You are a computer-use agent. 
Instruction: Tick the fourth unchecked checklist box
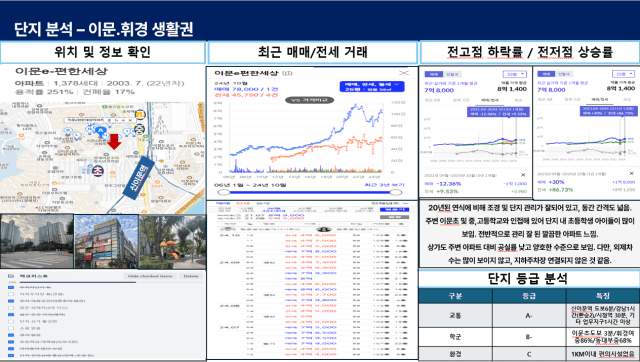click(11, 328)
